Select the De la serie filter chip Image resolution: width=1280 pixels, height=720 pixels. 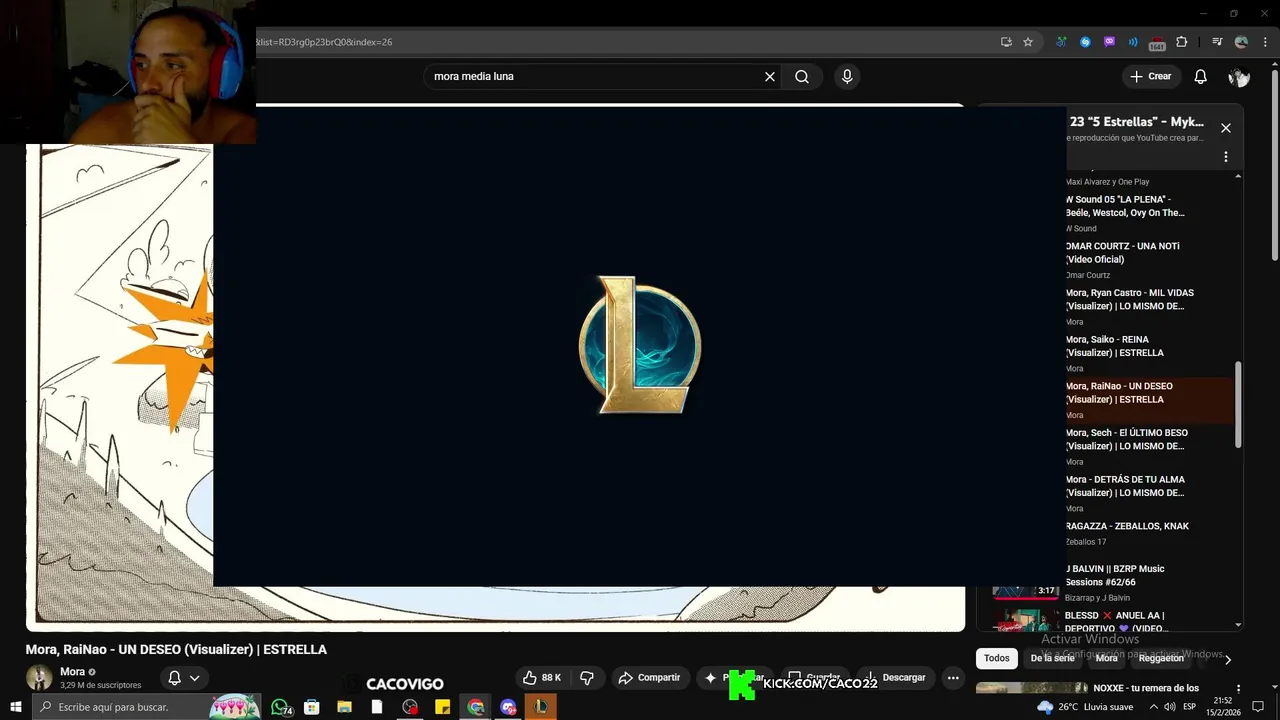coord(1052,658)
